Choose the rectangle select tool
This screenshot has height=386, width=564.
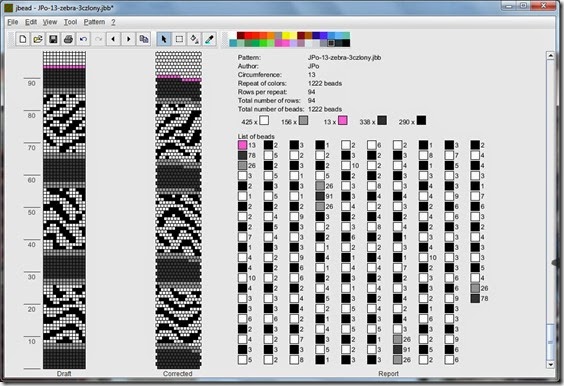click(x=179, y=39)
